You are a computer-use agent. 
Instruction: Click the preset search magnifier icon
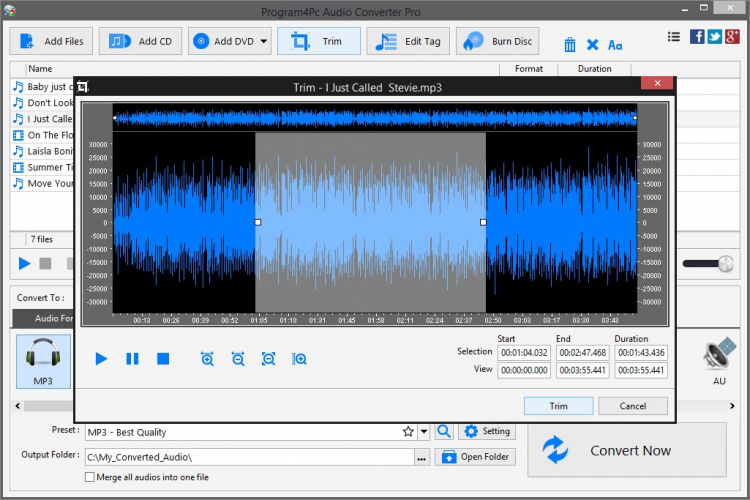click(444, 432)
